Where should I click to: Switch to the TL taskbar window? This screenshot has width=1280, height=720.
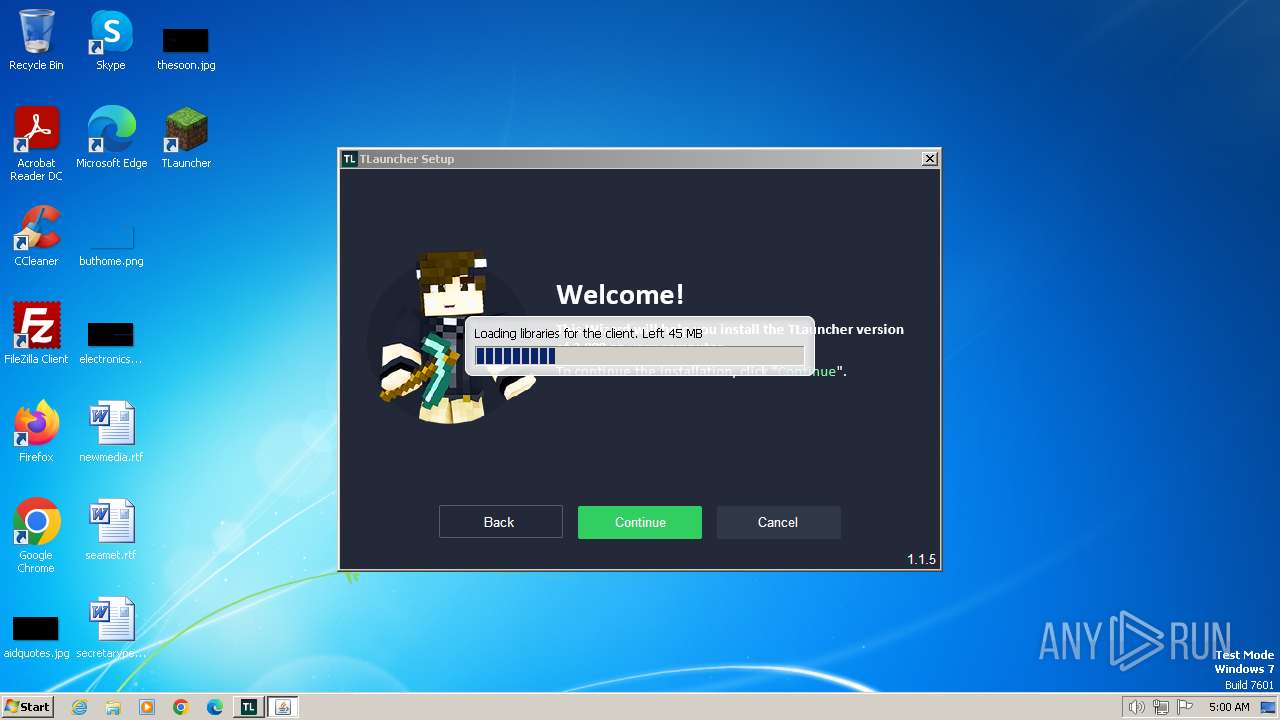click(x=249, y=707)
